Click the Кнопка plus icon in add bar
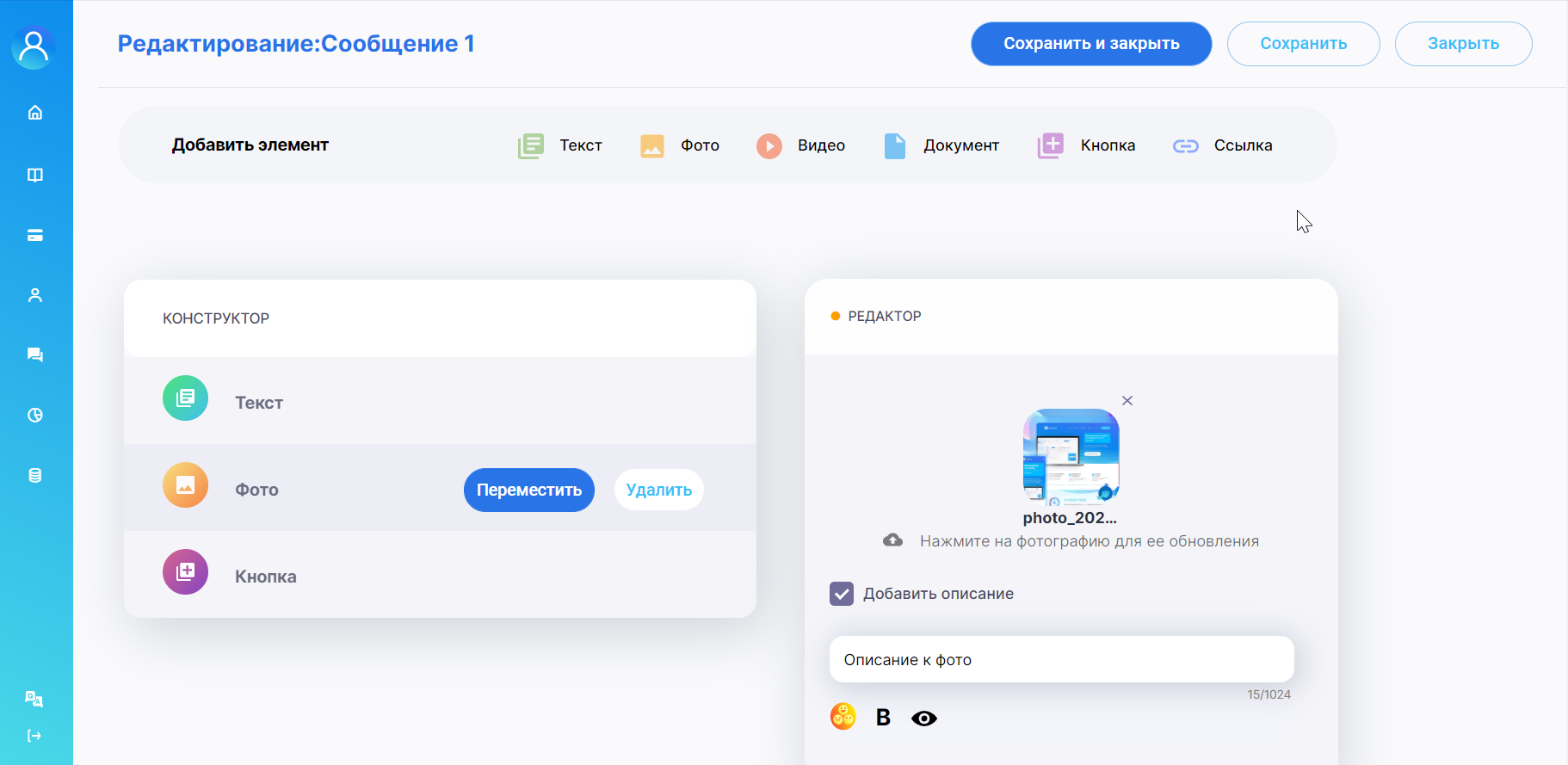Screen dimensions: 1568x765 pyautogui.click(x=1051, y=145)
